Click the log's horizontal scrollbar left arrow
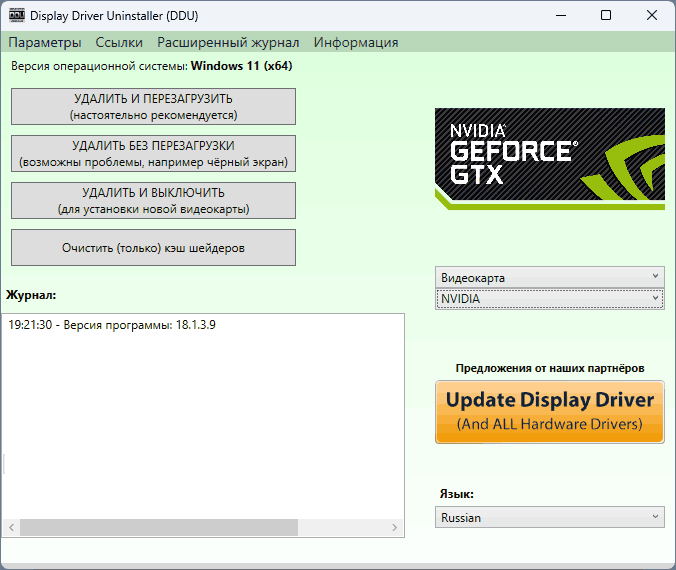The height and width of the screenshot is (570, 676). tap(12, 527)
